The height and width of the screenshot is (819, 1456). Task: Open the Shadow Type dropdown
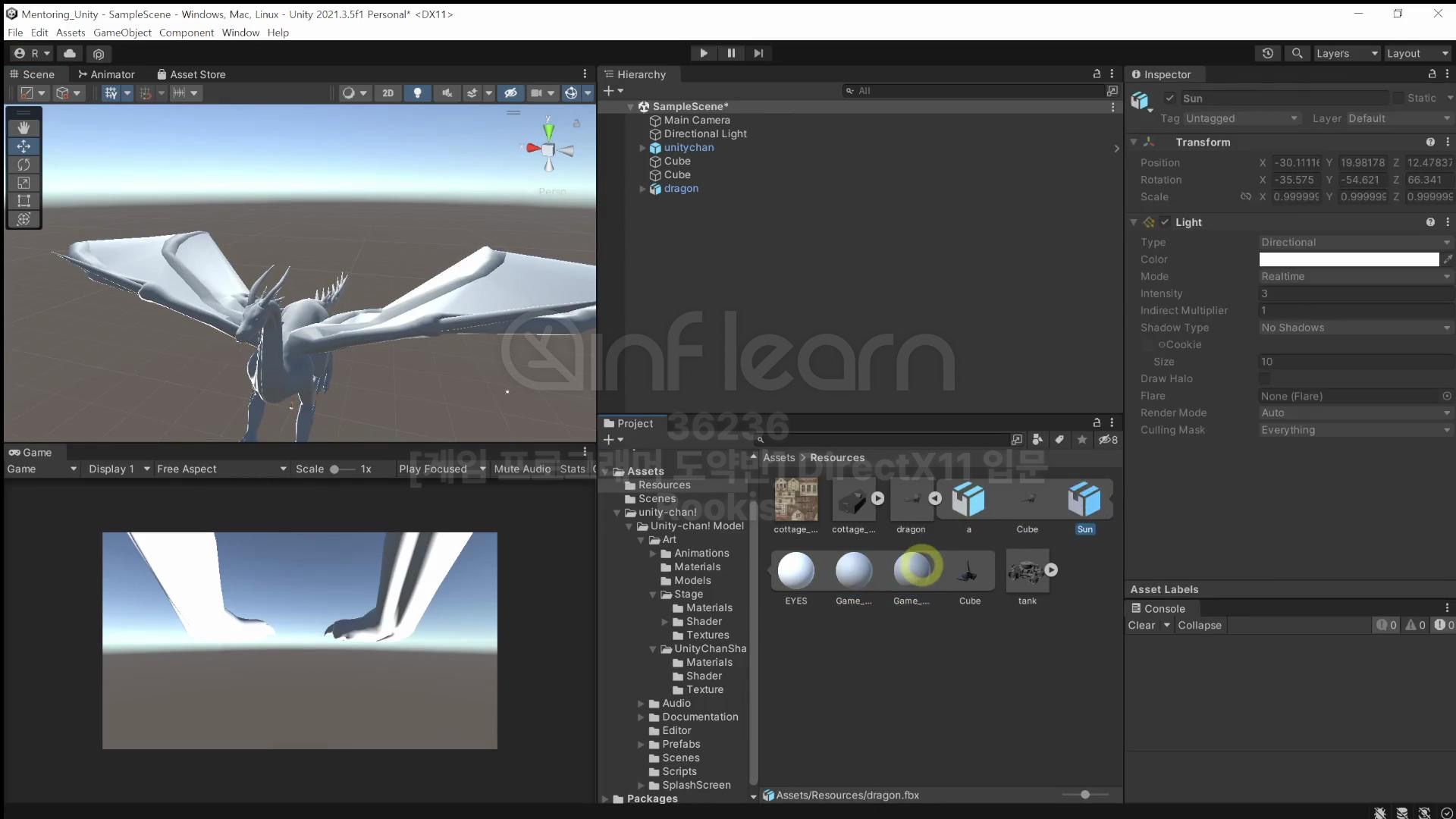point(1354,328)
